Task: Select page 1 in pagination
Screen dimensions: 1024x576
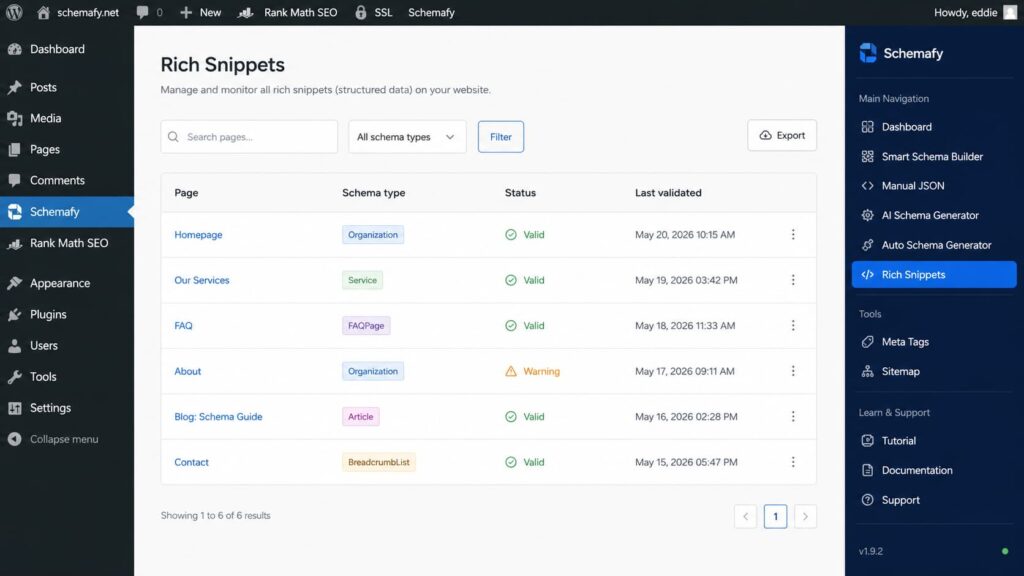Action: tap(775, 516)
